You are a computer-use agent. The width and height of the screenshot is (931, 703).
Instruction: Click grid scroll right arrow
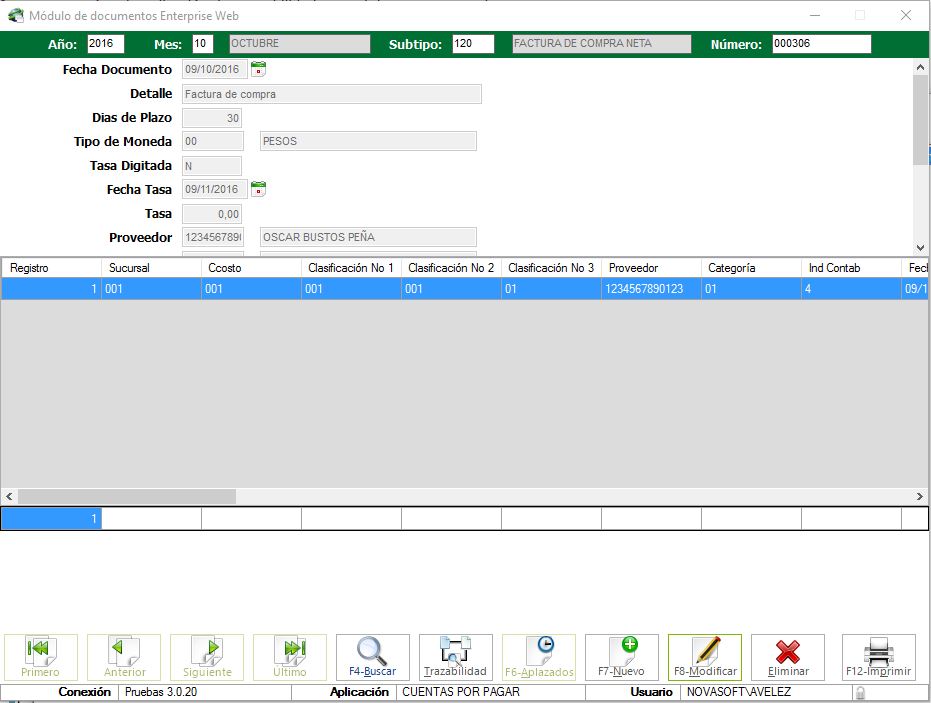click(920, 496)
